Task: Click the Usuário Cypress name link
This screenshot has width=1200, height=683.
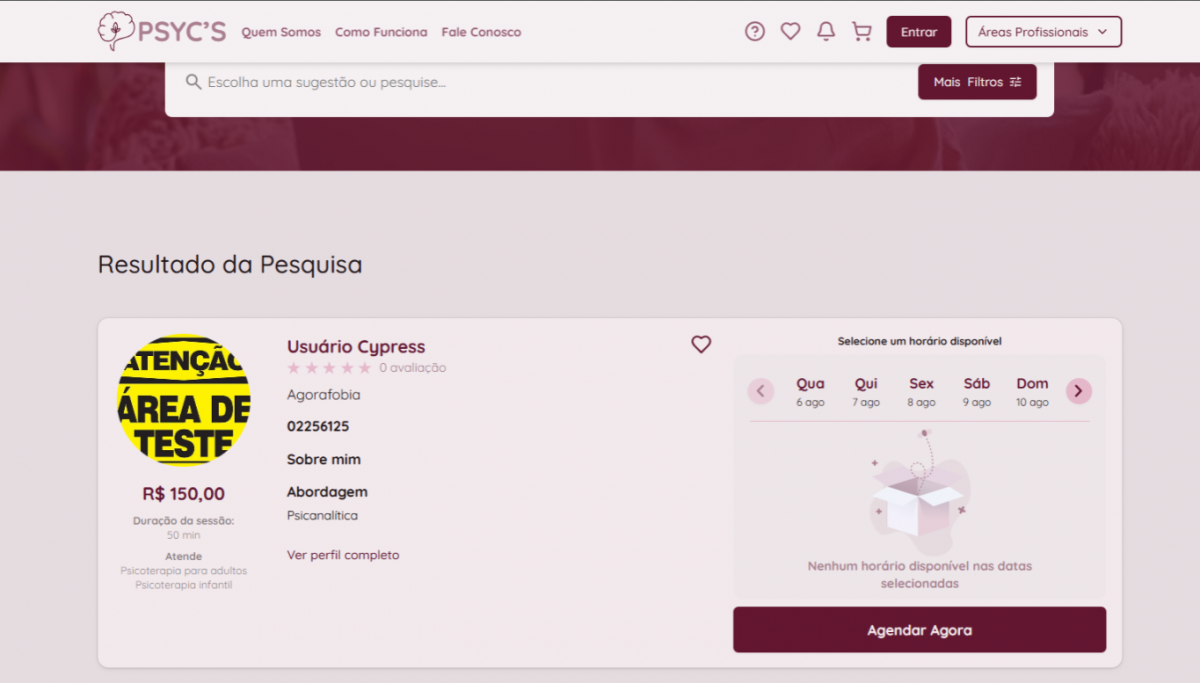Action: 356,347
